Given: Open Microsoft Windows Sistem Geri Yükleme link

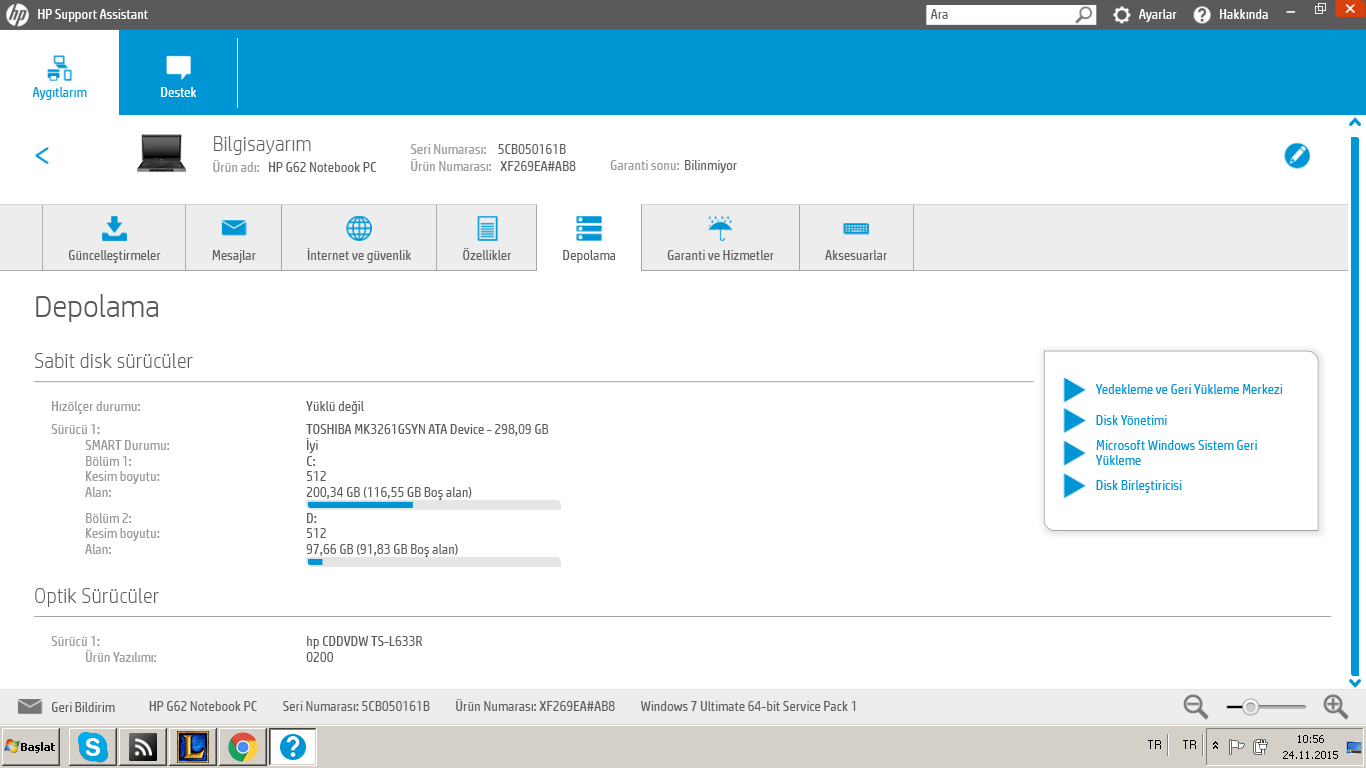Looking at the screenshot, I should click(1177, 453).
